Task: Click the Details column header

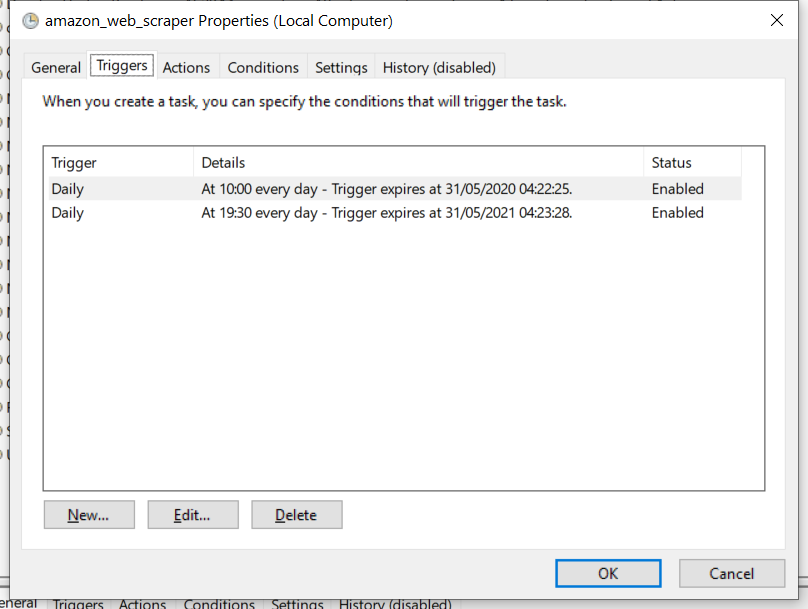Action: [418, 163]
